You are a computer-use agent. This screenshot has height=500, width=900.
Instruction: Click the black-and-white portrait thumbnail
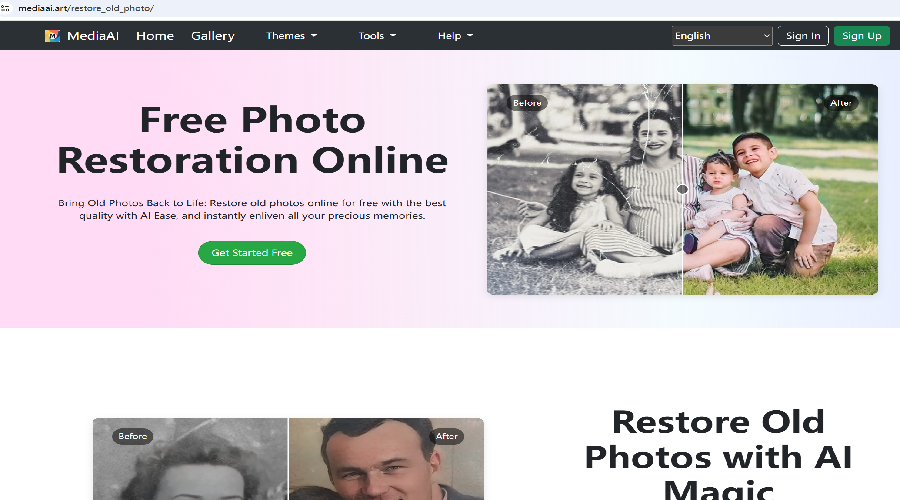pos(190,459)
